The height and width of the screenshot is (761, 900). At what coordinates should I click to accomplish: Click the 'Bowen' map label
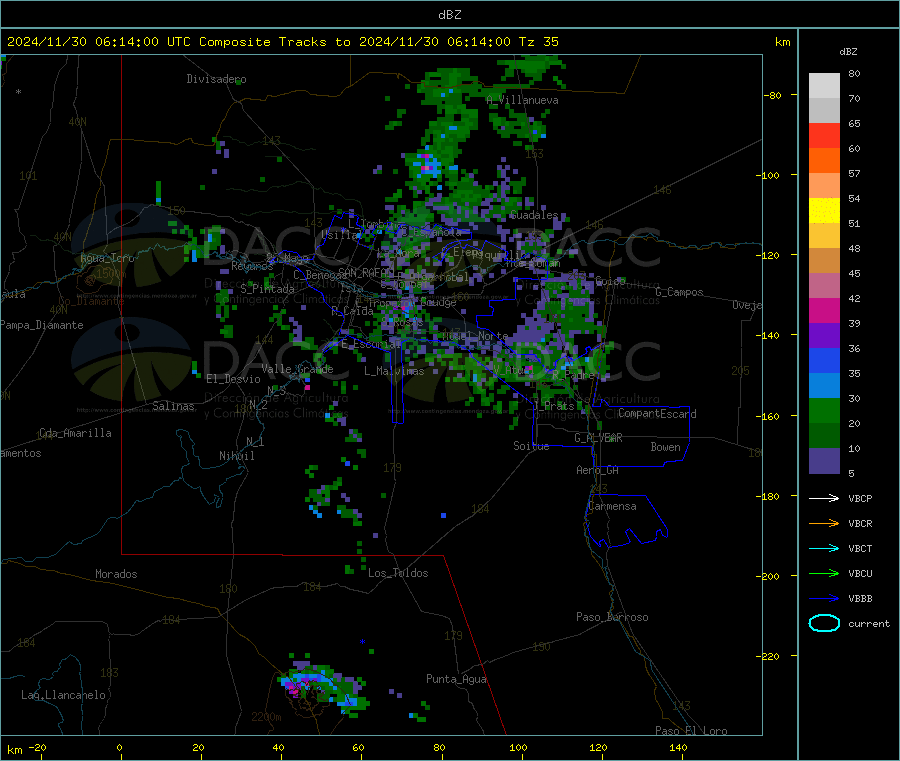(x=665, y=447)
